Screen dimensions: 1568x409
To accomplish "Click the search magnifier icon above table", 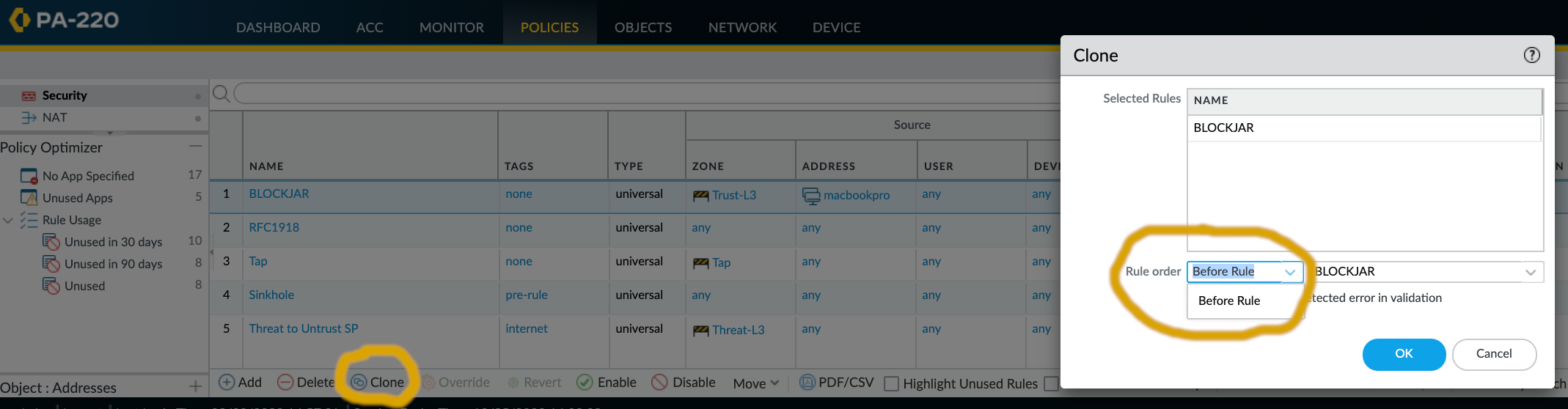I will [221, 94].
